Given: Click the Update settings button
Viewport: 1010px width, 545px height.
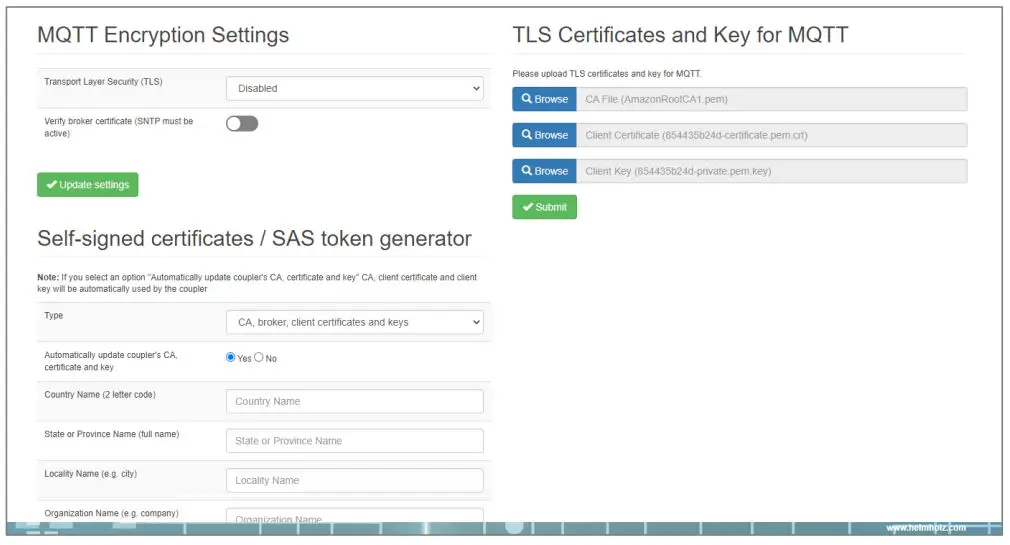Looking at the screenshot, I should tap(88, 185).
